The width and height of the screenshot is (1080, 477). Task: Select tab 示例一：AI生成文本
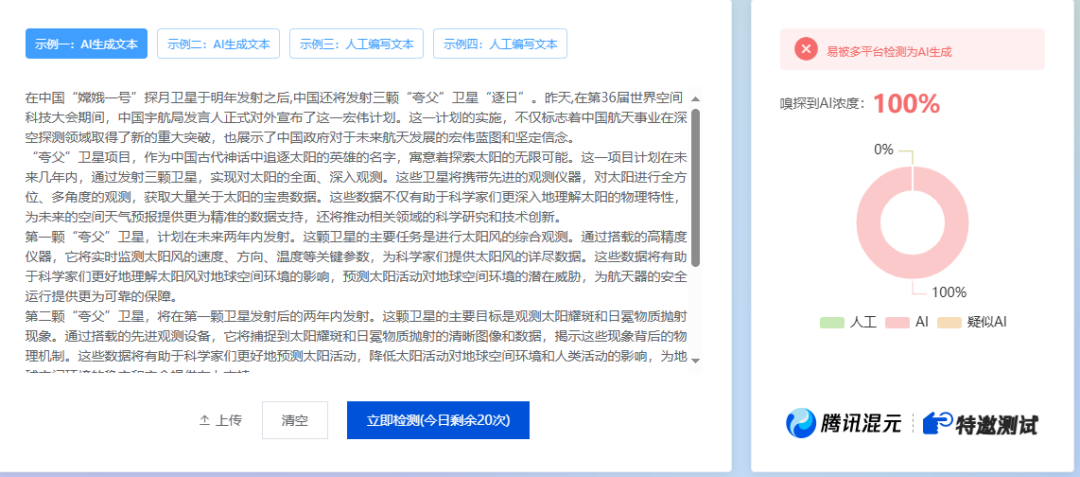87,44
